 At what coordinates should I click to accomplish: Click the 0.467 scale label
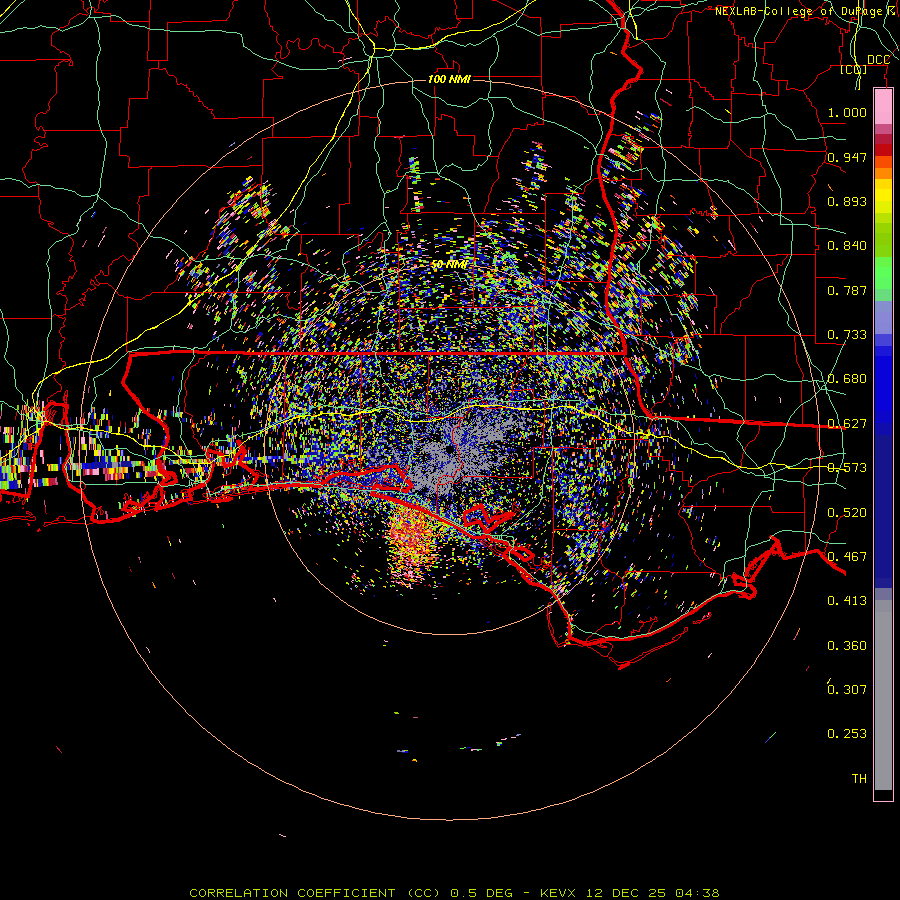[847, 556]
